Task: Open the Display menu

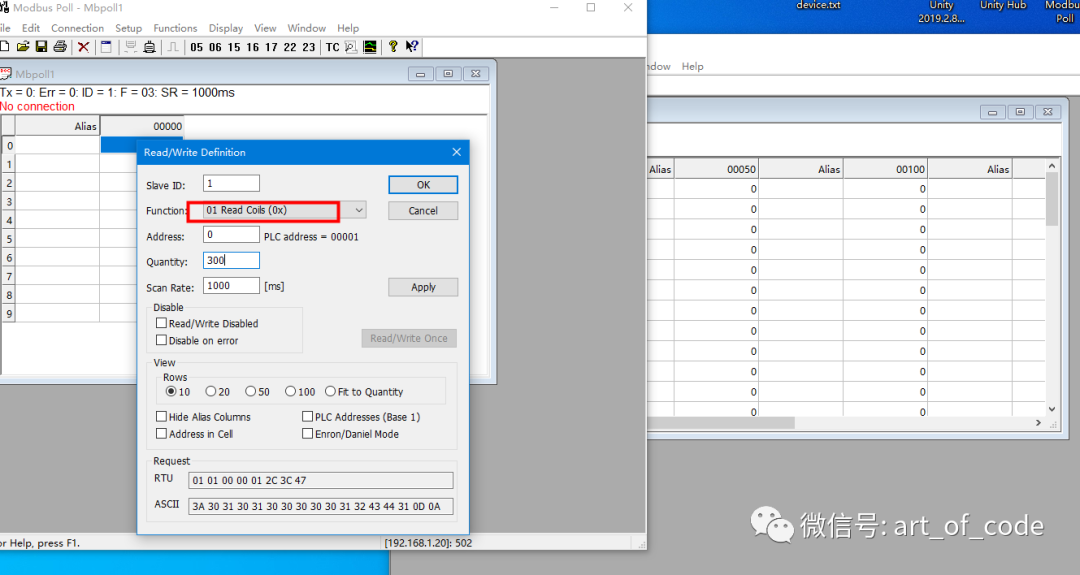Action: point(226,28)
